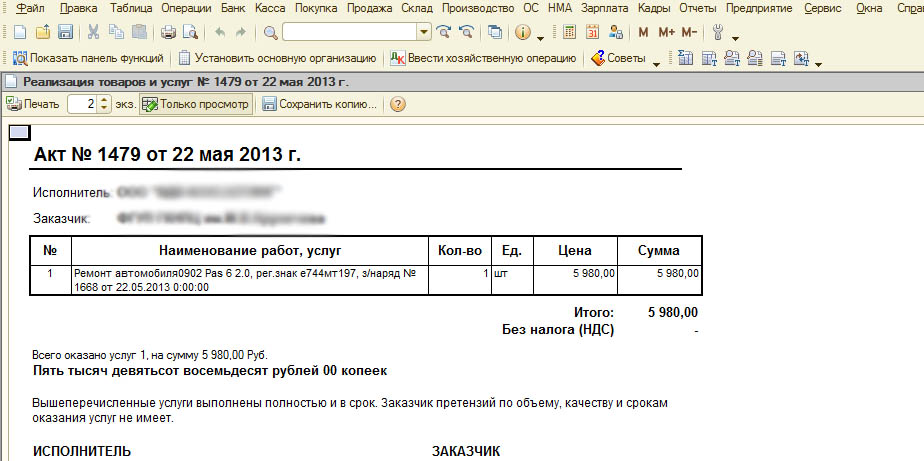Expand the search field dropdown arrow
The width and height of the screenshot is (924, 461).
[x=424, y=33]
